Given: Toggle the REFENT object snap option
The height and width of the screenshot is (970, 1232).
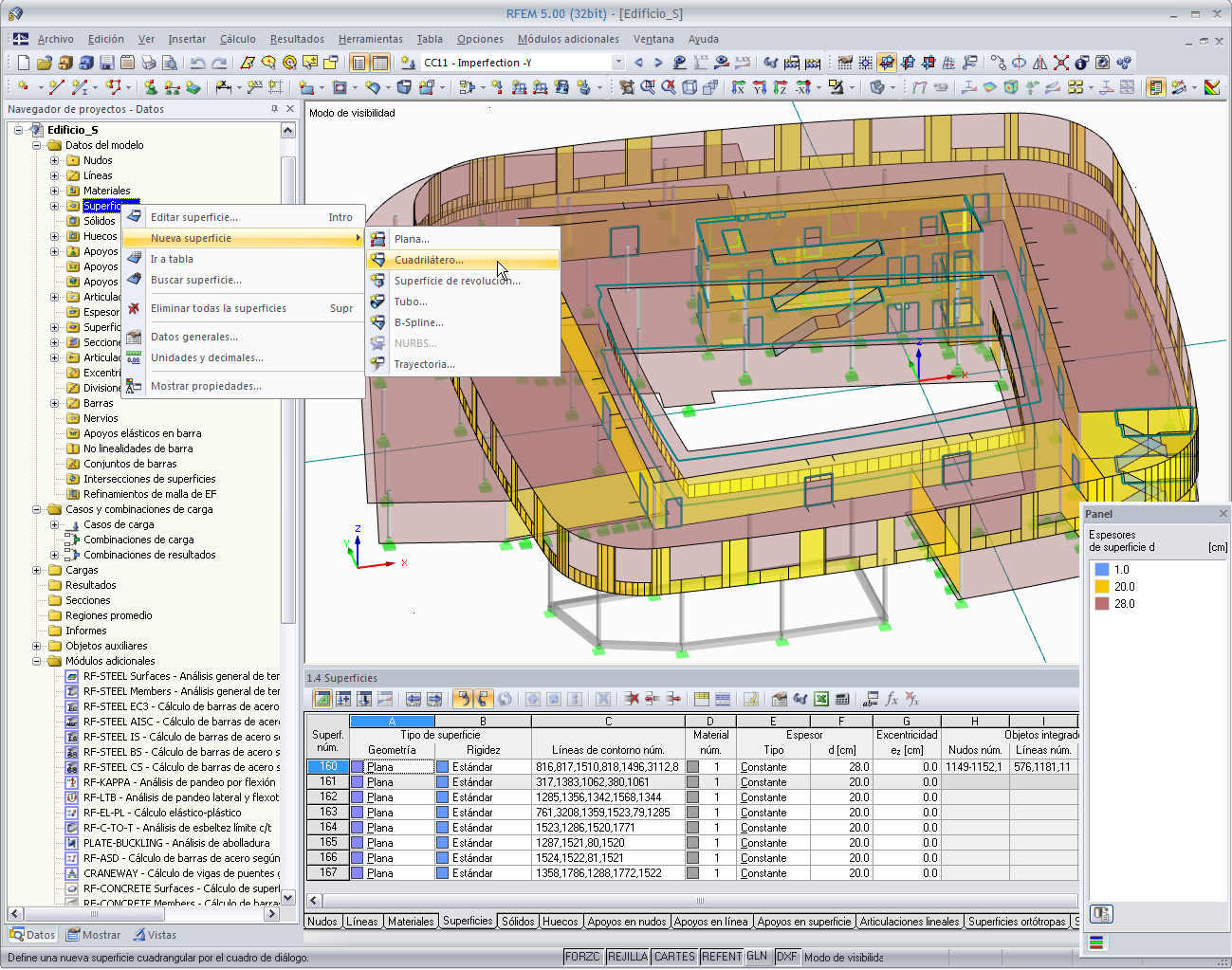Looking at the screenshot, I should 722,957.
